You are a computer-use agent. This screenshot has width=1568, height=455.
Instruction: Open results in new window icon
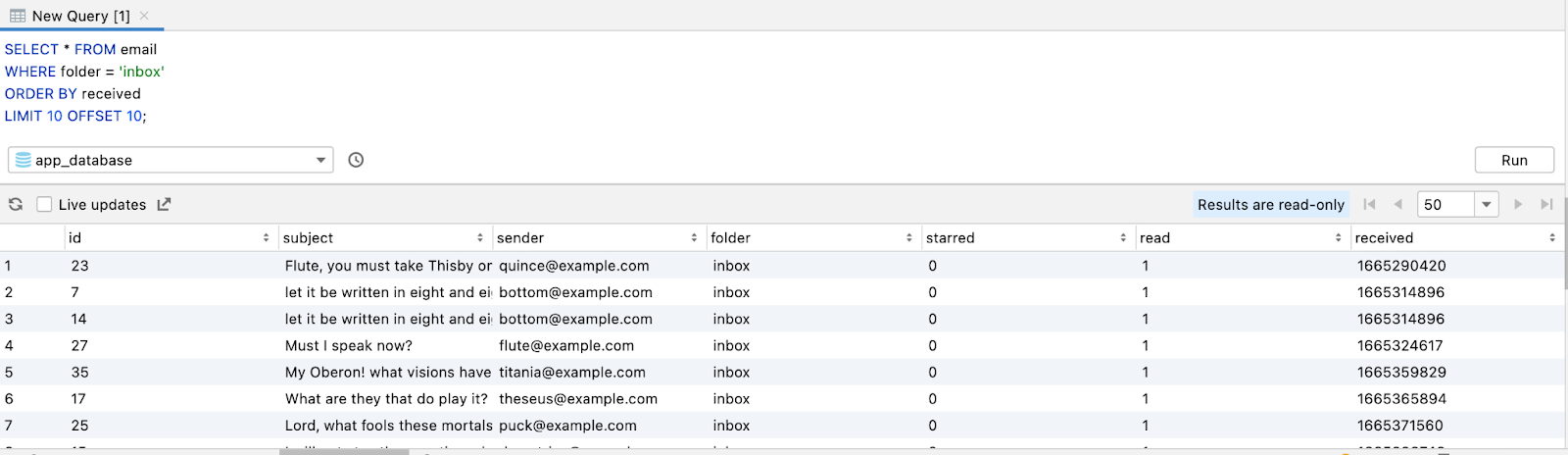(164, 204)
